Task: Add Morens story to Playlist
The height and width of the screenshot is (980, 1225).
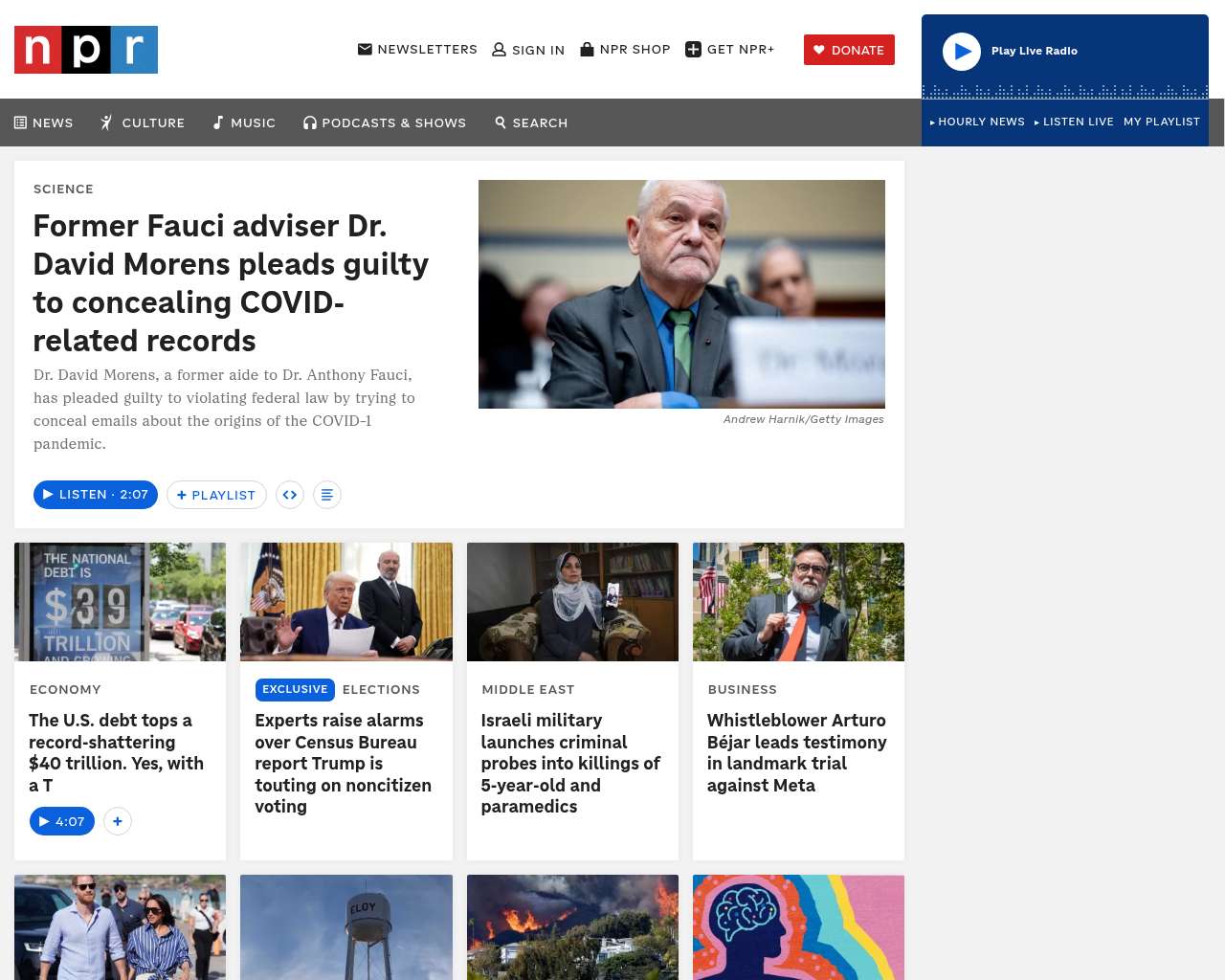Action: [x=216, y=495]
